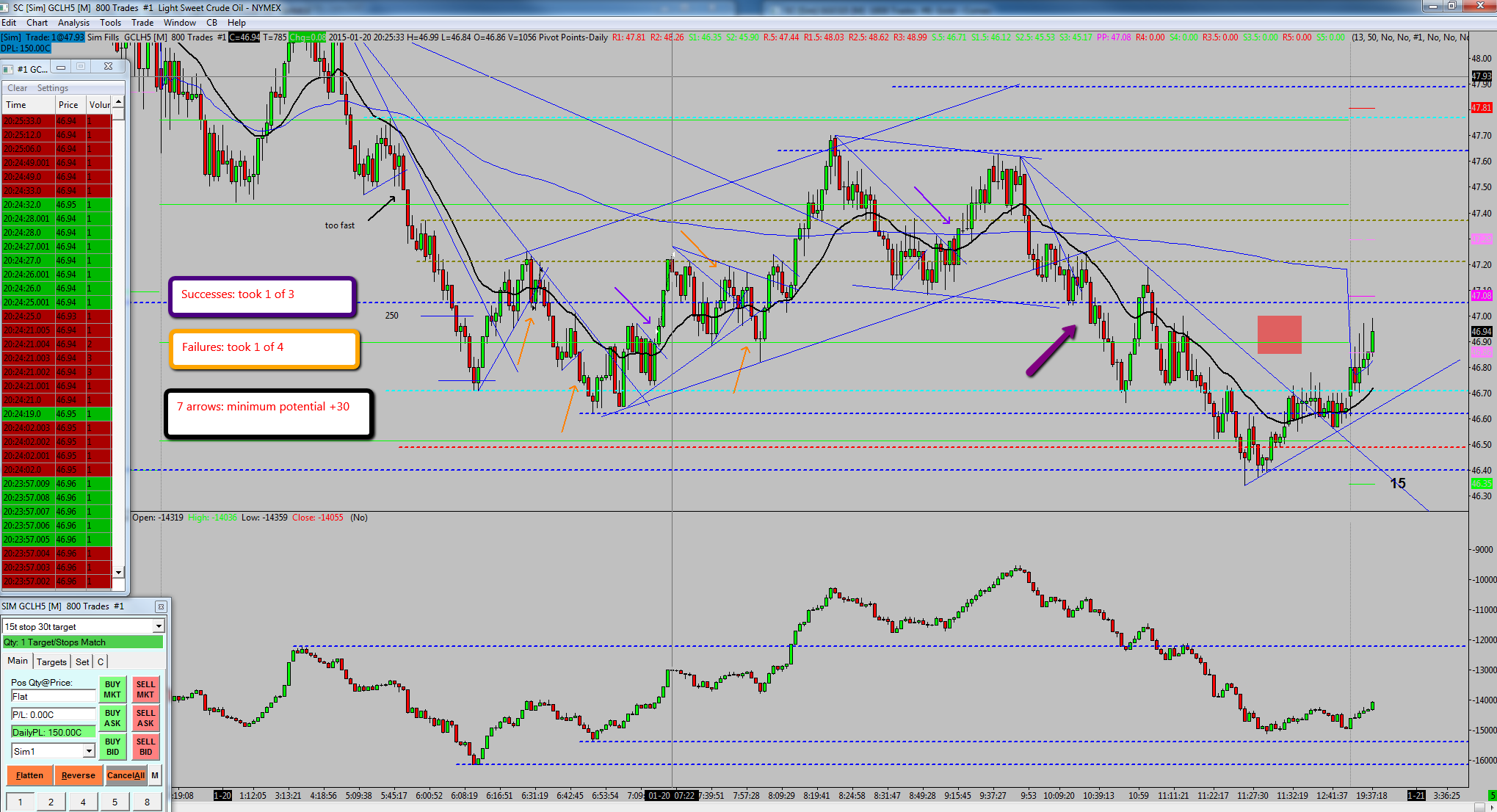Click the SELL ASK button
The height and width of the screenshot is (812, 1497).
tap(145, 718)
